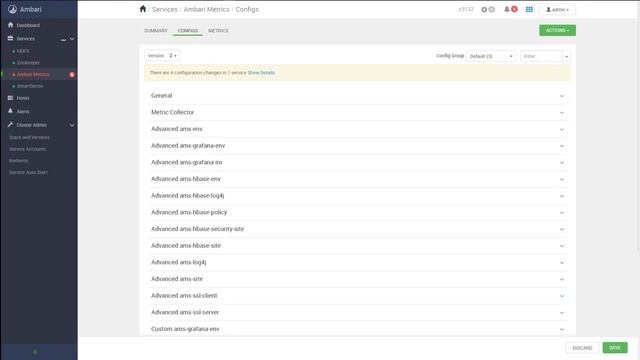The width and height of the screenshot is (640, 360).
Task: Open Kerberos admin page
Action: [18, 161]
